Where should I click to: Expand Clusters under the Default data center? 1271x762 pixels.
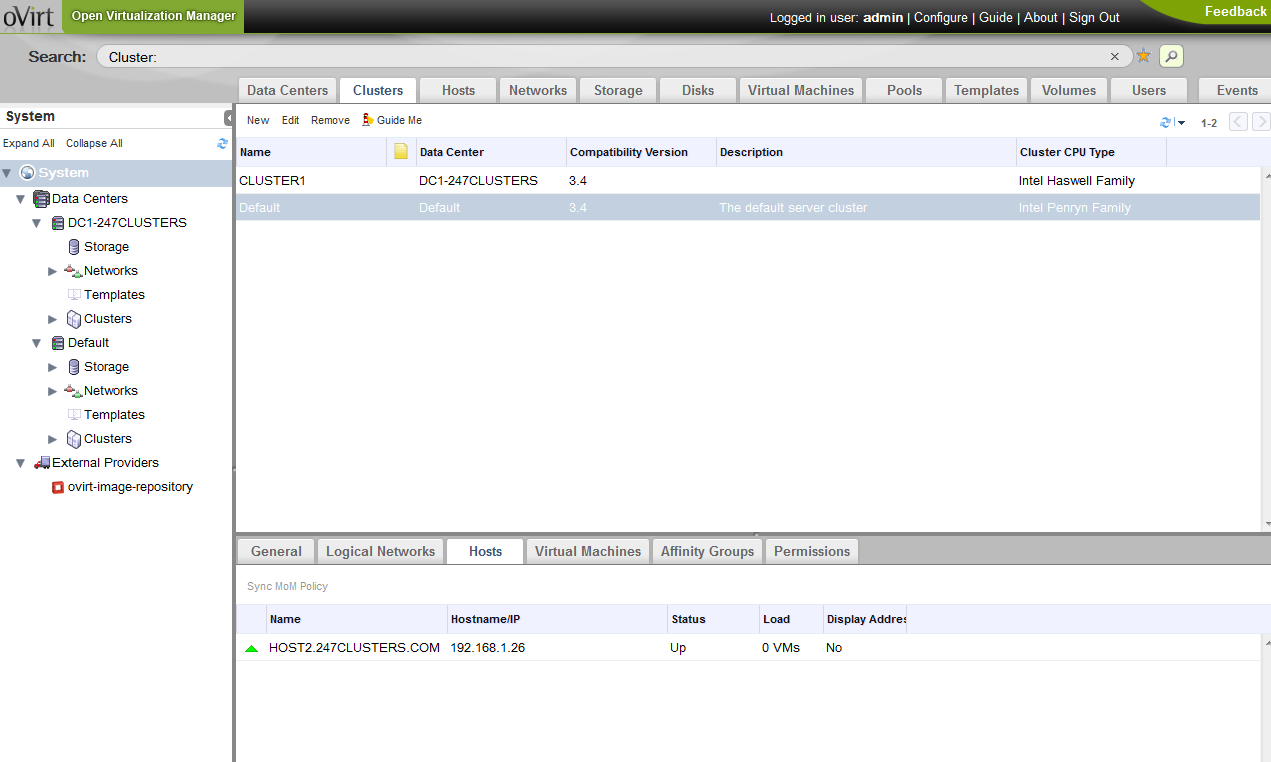[53, 439]
